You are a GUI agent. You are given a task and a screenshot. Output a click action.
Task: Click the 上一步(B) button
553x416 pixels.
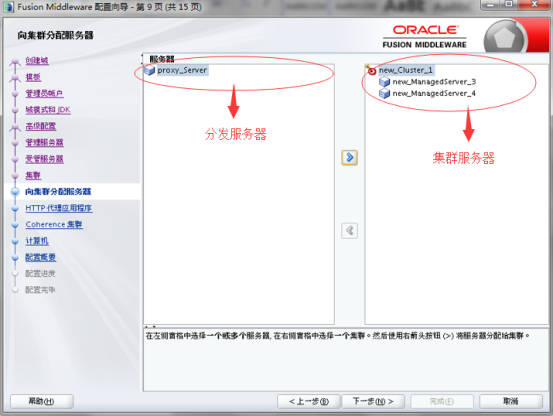(x=309, y=401)
